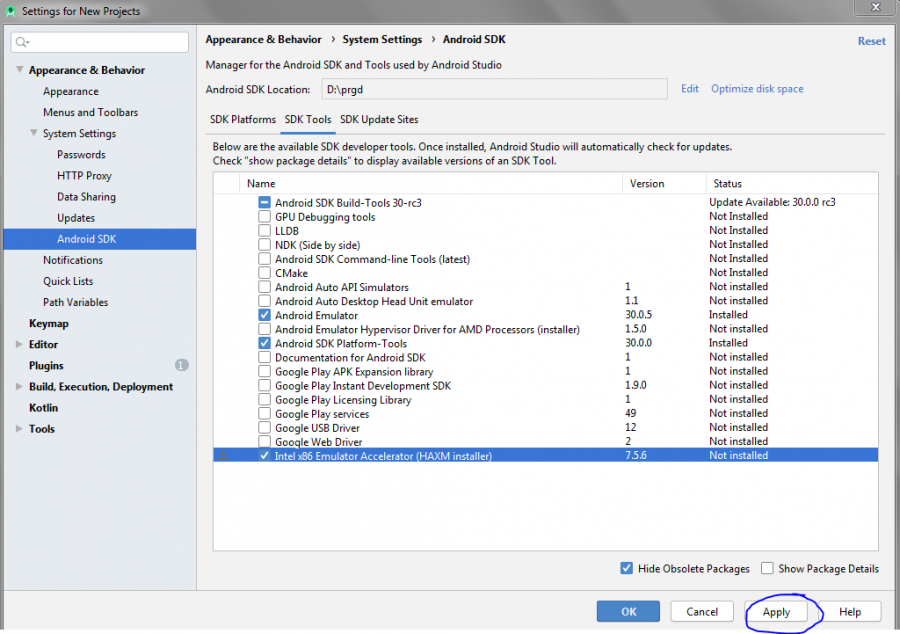Collapse the Appearance & Behavior arrow
The width and height of the screenshot is (900, 634).
19,69
